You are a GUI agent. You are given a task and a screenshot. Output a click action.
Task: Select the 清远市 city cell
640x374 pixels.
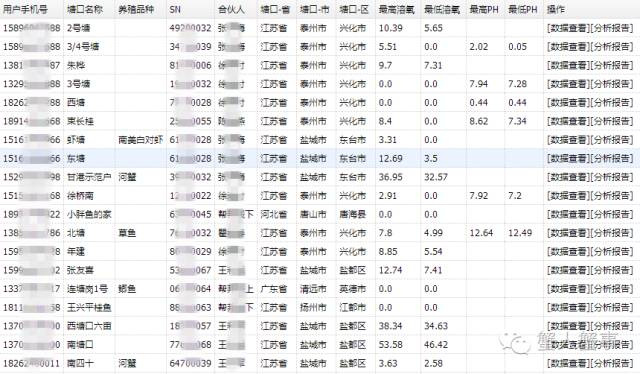coord(313,289)
